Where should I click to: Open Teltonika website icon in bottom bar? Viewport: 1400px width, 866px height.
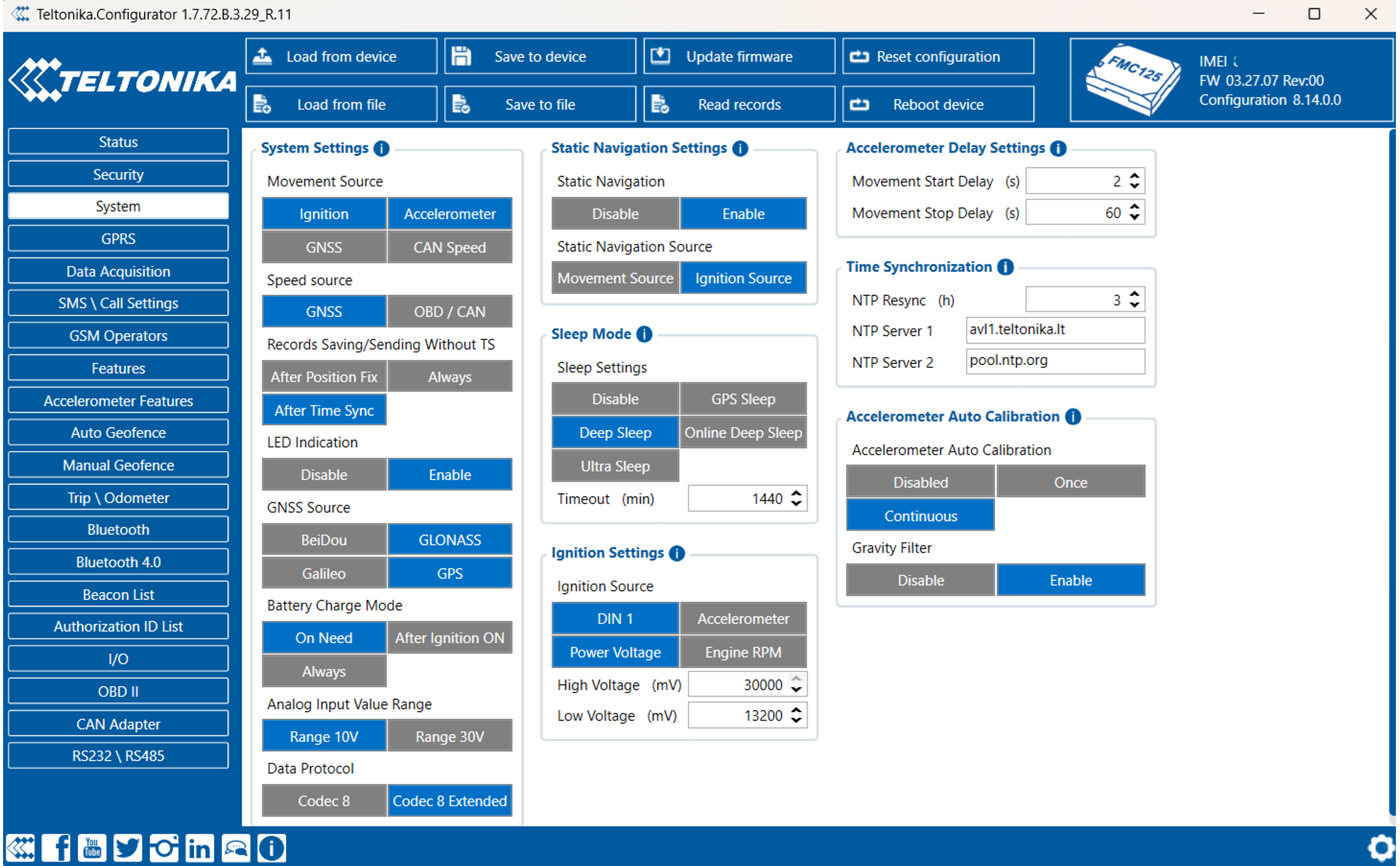click(x=21, y=848)
